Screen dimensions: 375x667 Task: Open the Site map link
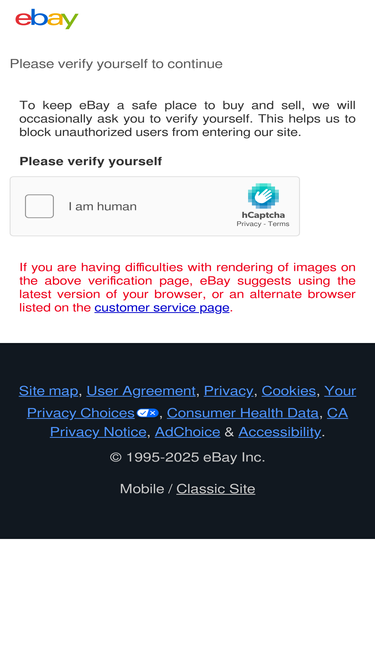(48, 391)
